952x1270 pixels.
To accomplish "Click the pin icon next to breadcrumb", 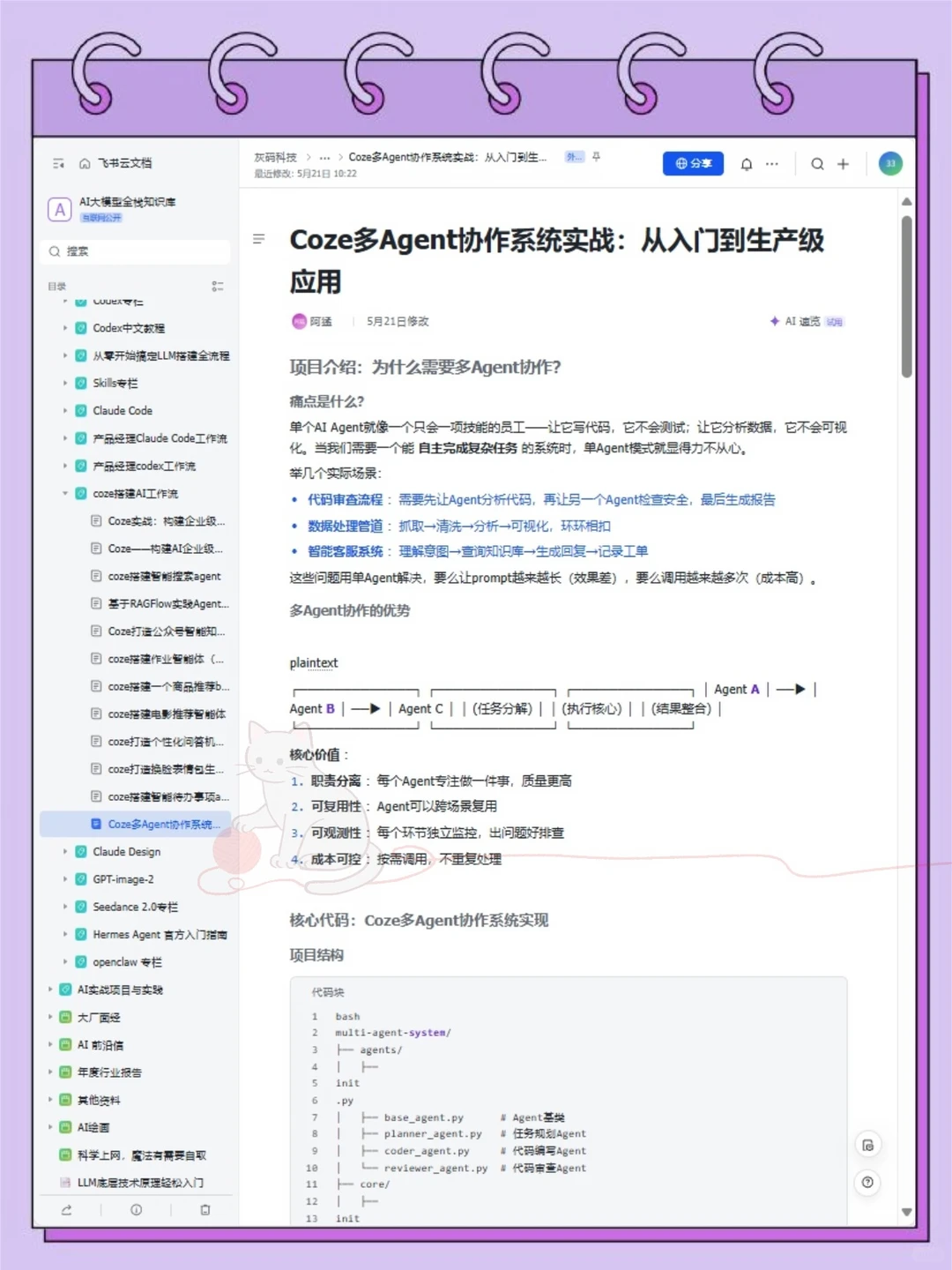I will pyautogui.click(x=597, y=157).
